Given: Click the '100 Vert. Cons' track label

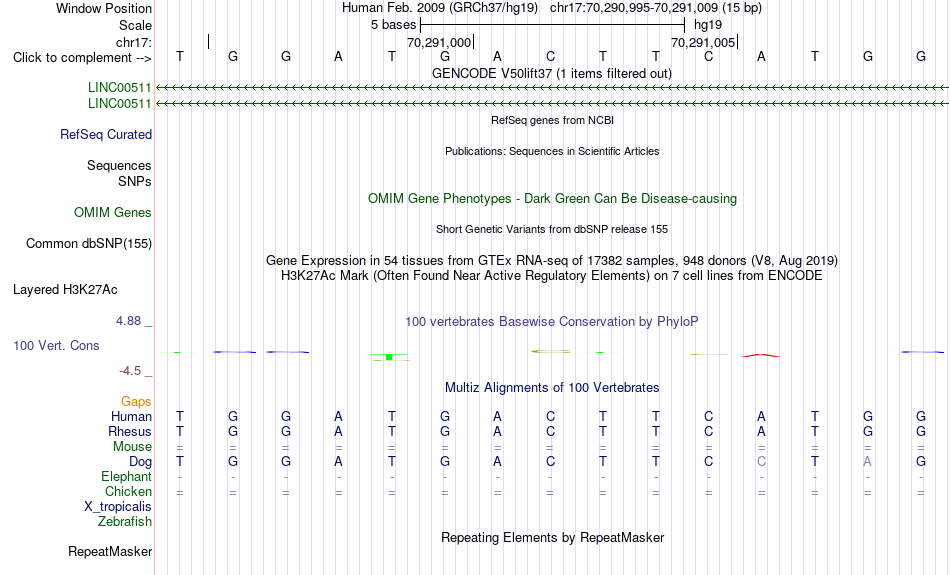Looking at the screenshot, I should tap(56, 345).
